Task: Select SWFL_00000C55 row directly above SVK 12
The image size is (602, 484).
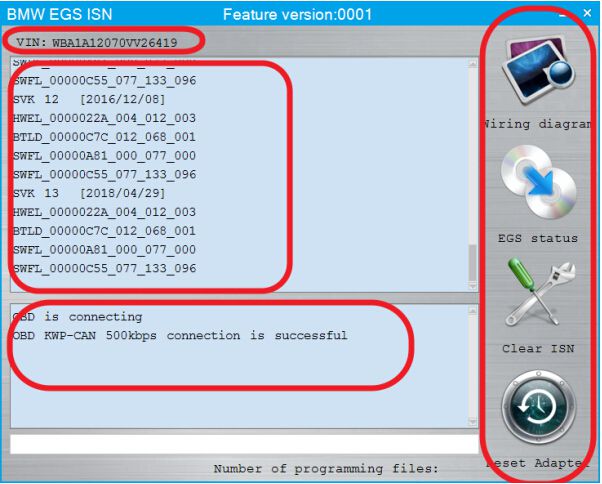Action: [x=104, y=81]
